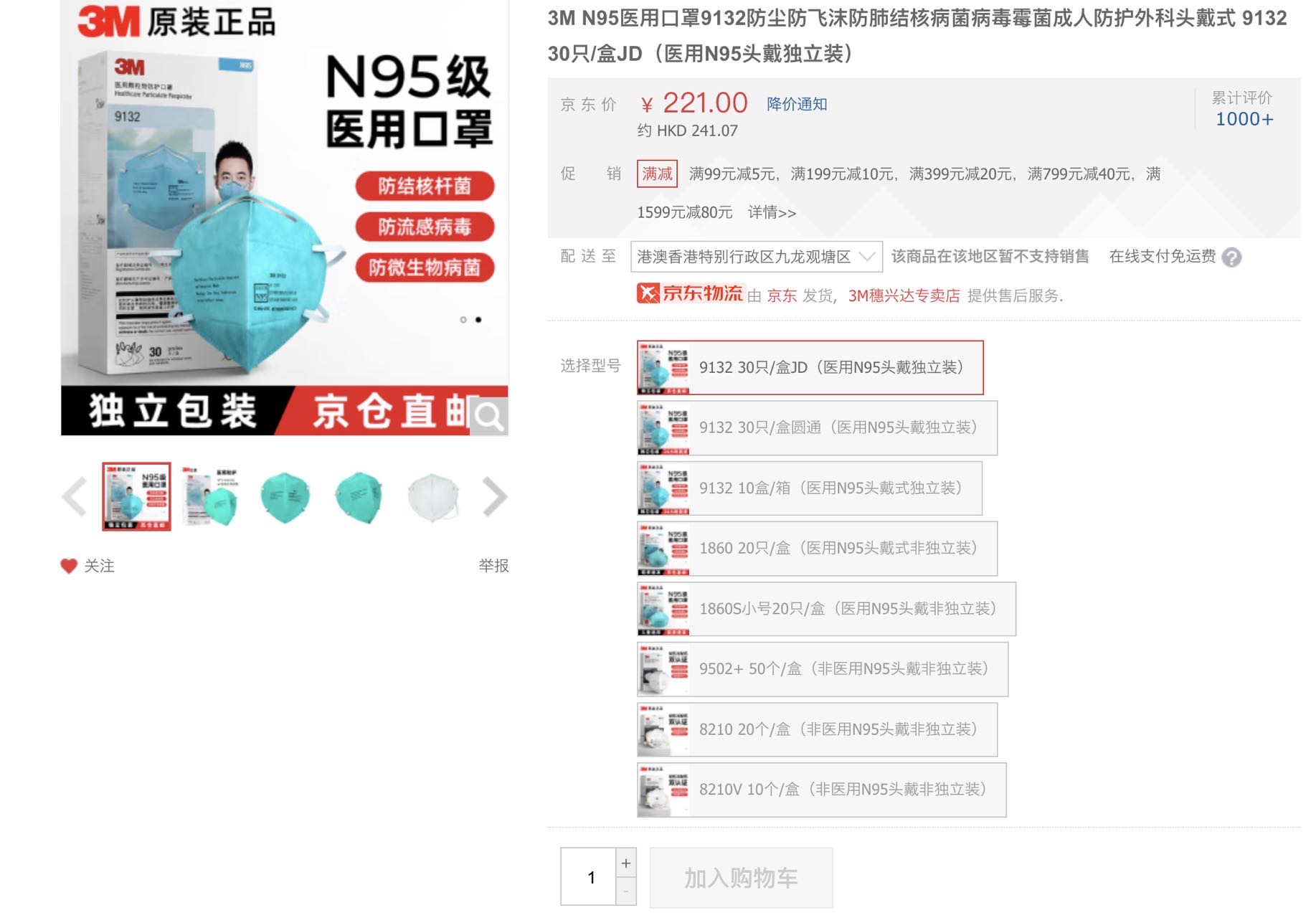Increase quantity with the plus stepper

626,862
